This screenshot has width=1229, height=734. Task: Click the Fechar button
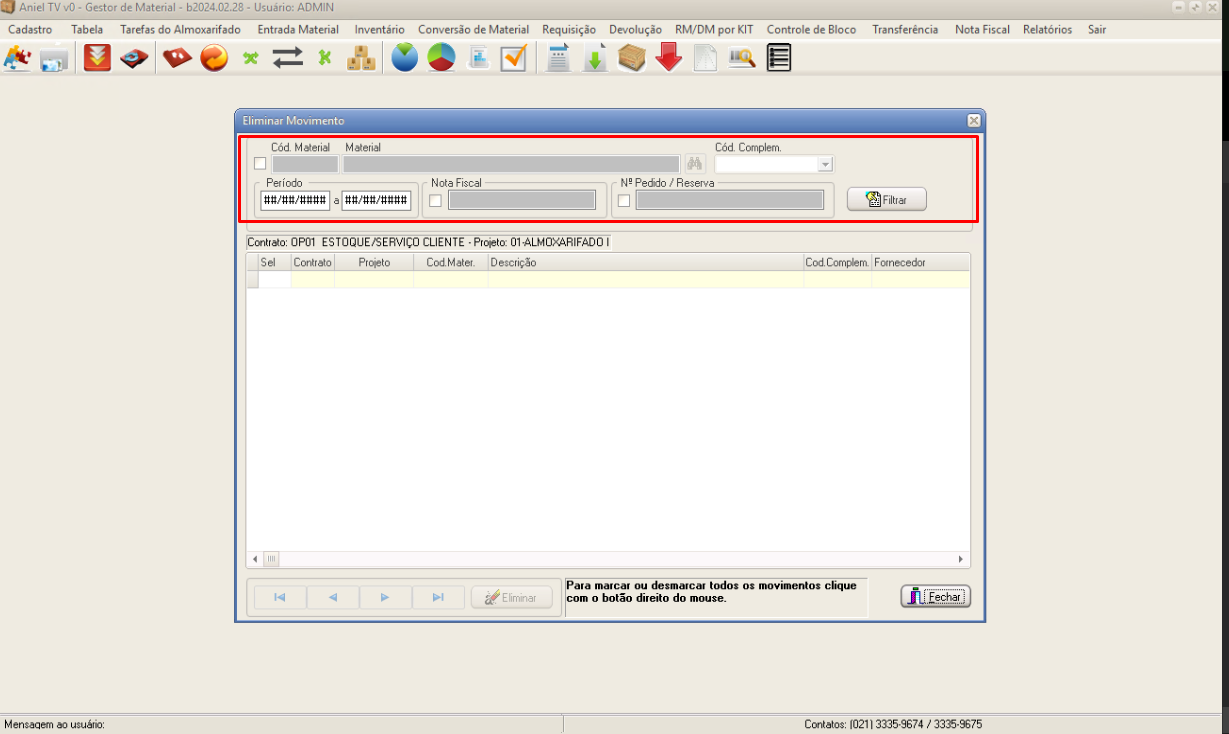click(x=936, y=597)
